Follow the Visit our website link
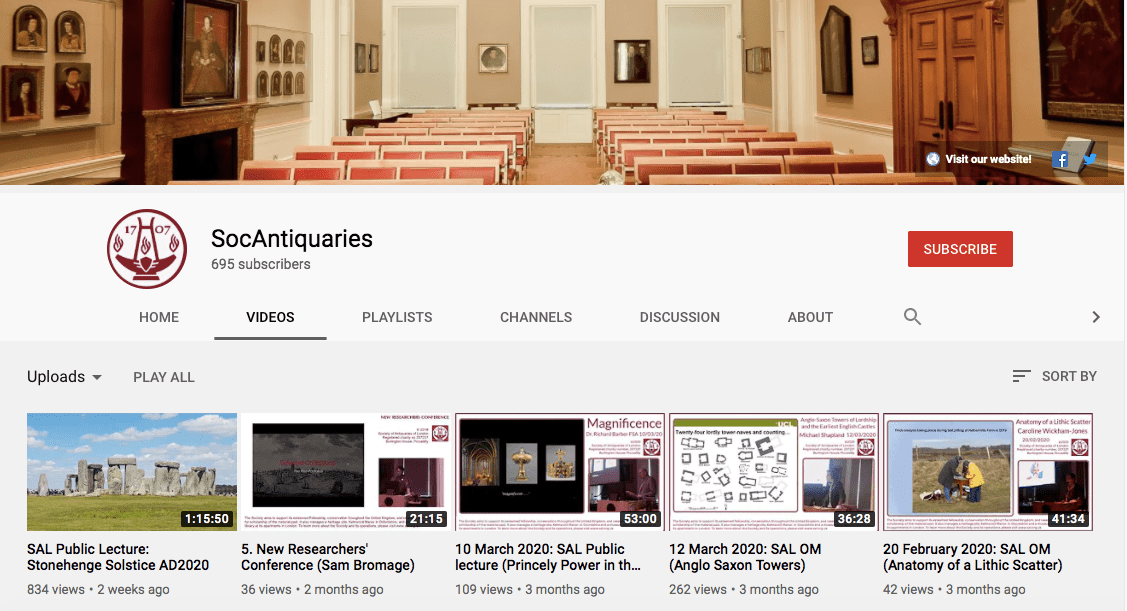1127x611 pixels. coord(988,159)
